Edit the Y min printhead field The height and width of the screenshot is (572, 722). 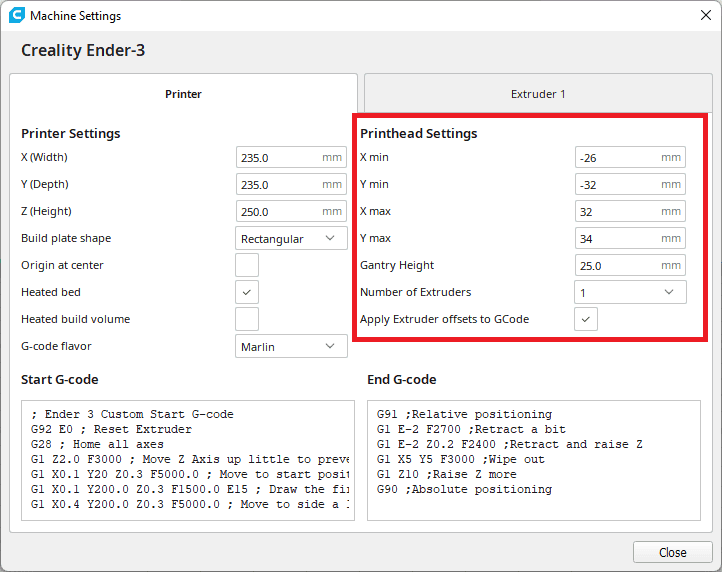click(630, 184)
